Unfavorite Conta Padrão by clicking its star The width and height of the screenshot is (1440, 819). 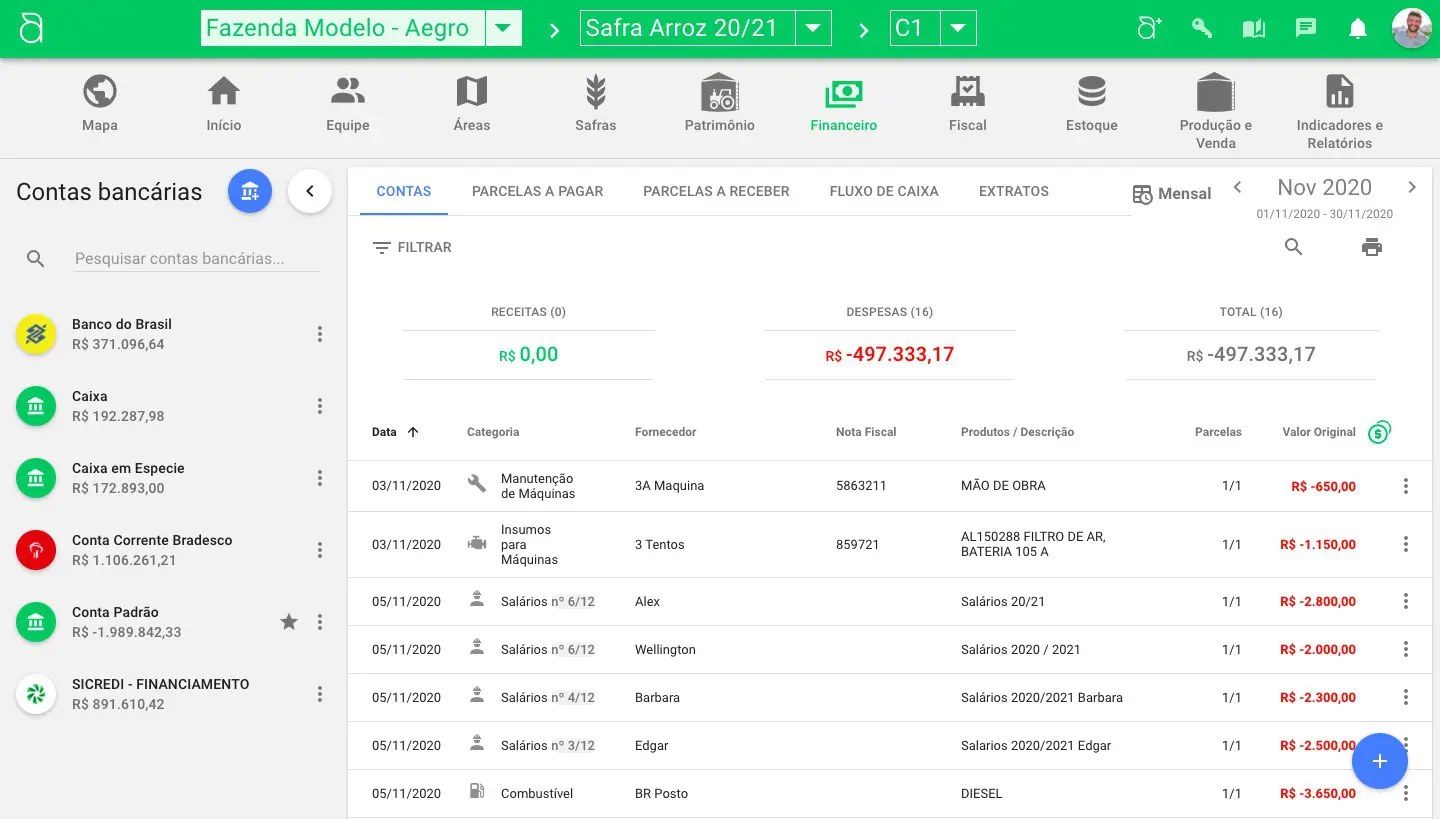coord(289,621)
